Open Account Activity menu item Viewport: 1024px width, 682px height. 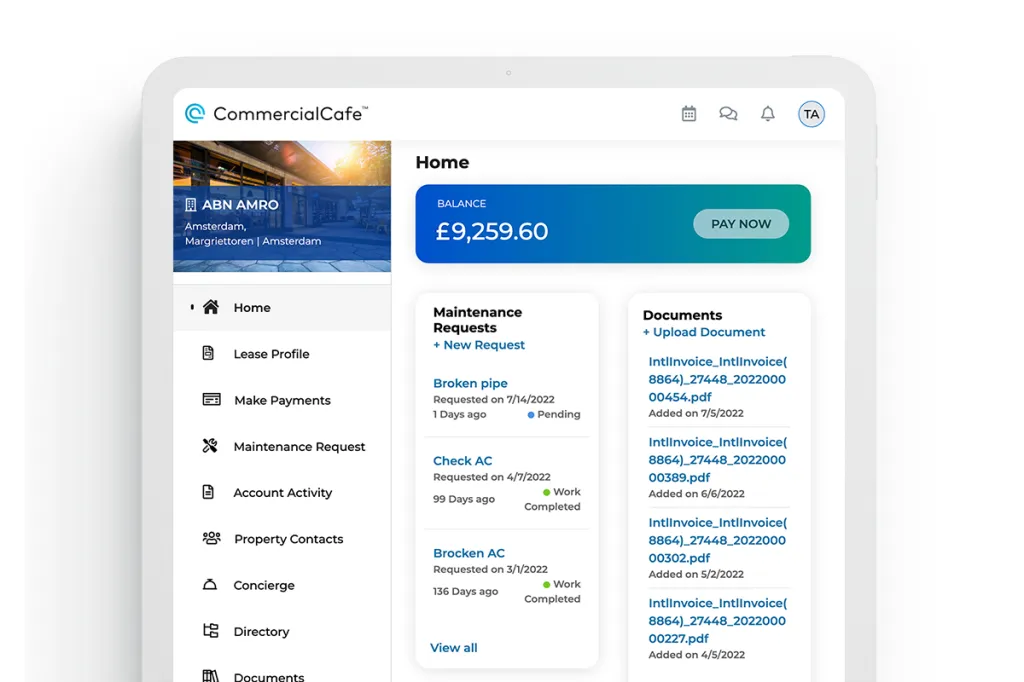click(282, 493)
